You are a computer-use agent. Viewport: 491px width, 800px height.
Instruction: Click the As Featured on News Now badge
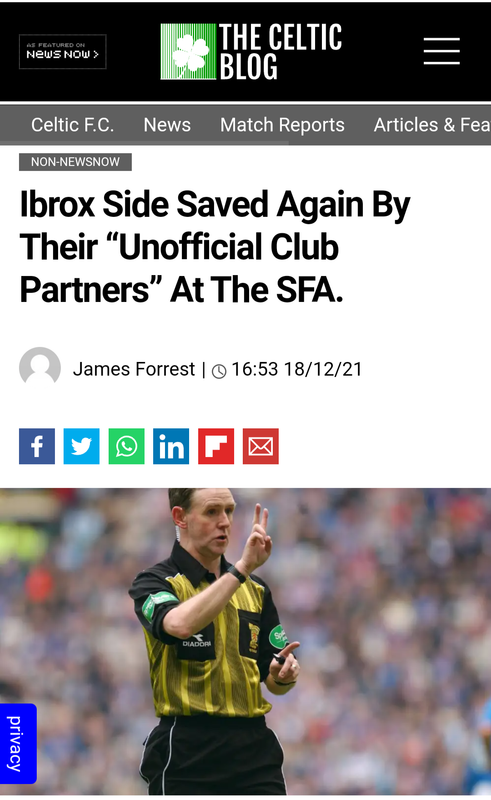[62, 52]
